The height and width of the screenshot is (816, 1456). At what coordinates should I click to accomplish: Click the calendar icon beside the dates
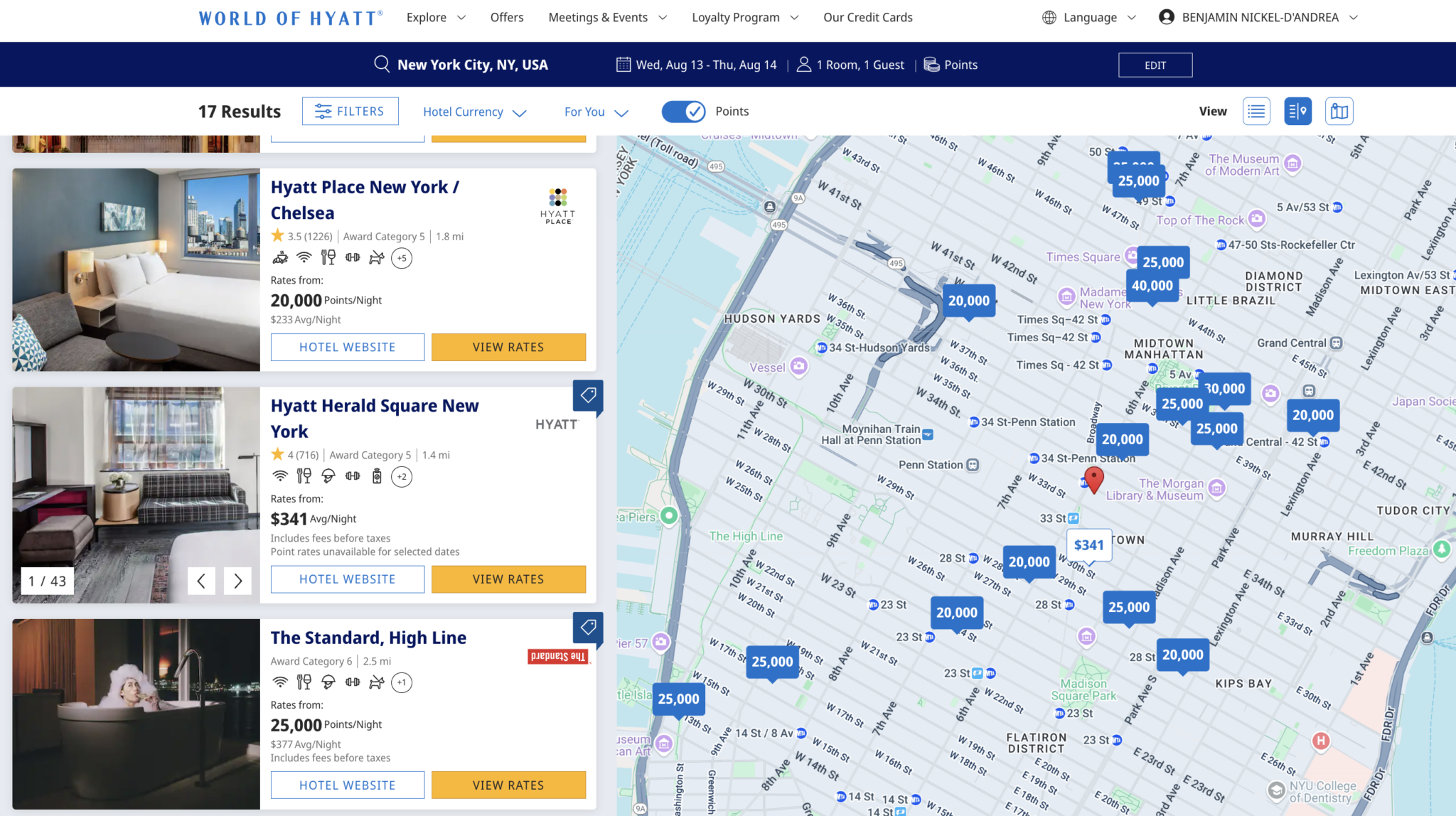[x=623, y=64]
